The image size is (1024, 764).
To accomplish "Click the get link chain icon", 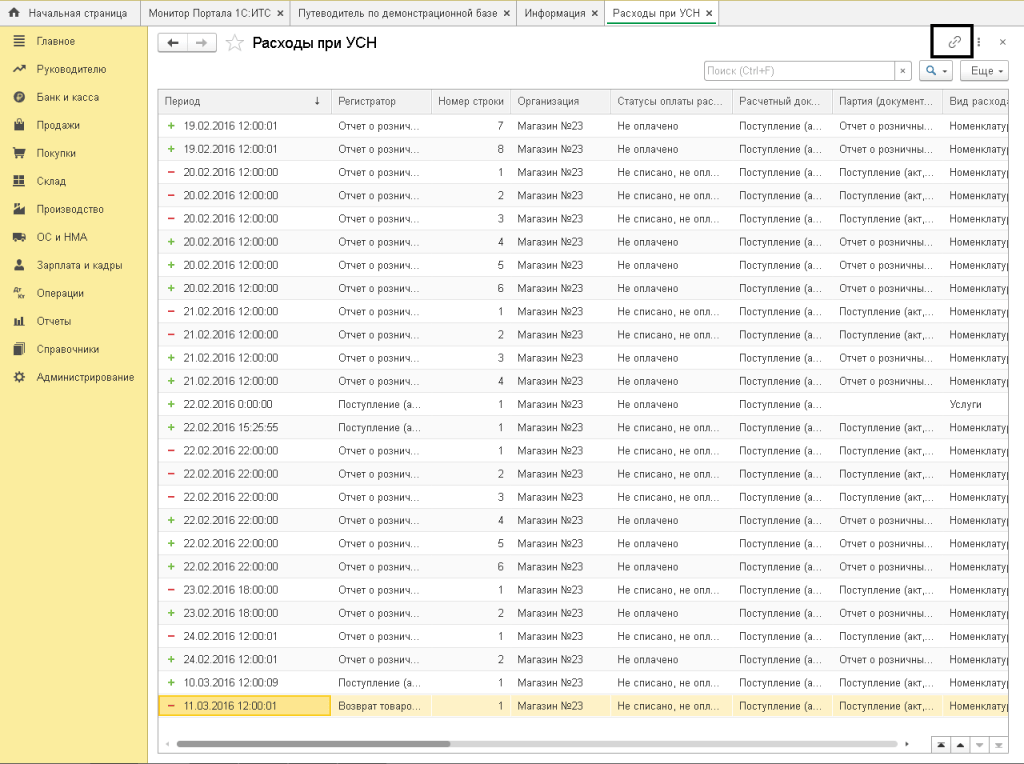I will coord(954,42).
